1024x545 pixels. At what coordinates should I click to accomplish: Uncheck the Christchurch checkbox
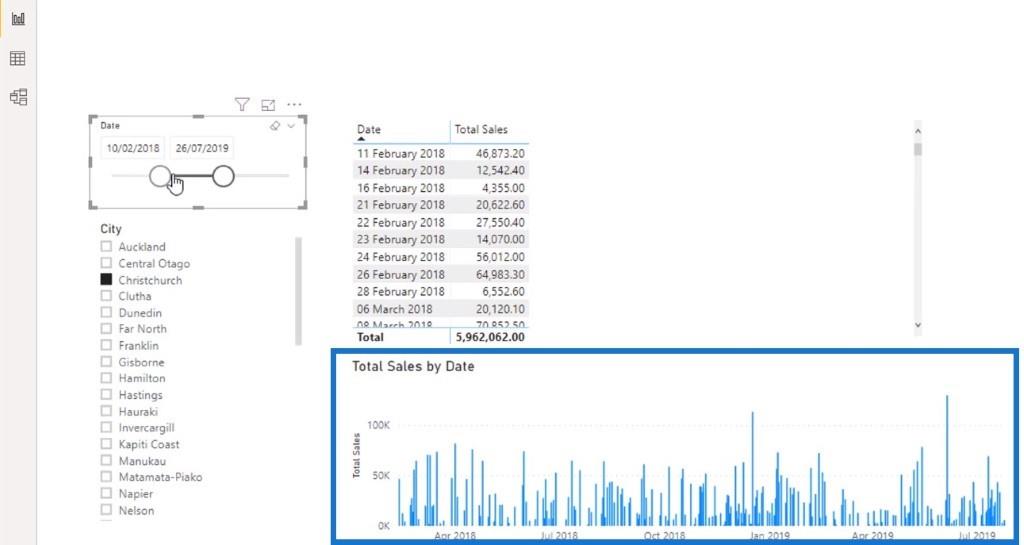click(x=106, y=279)
